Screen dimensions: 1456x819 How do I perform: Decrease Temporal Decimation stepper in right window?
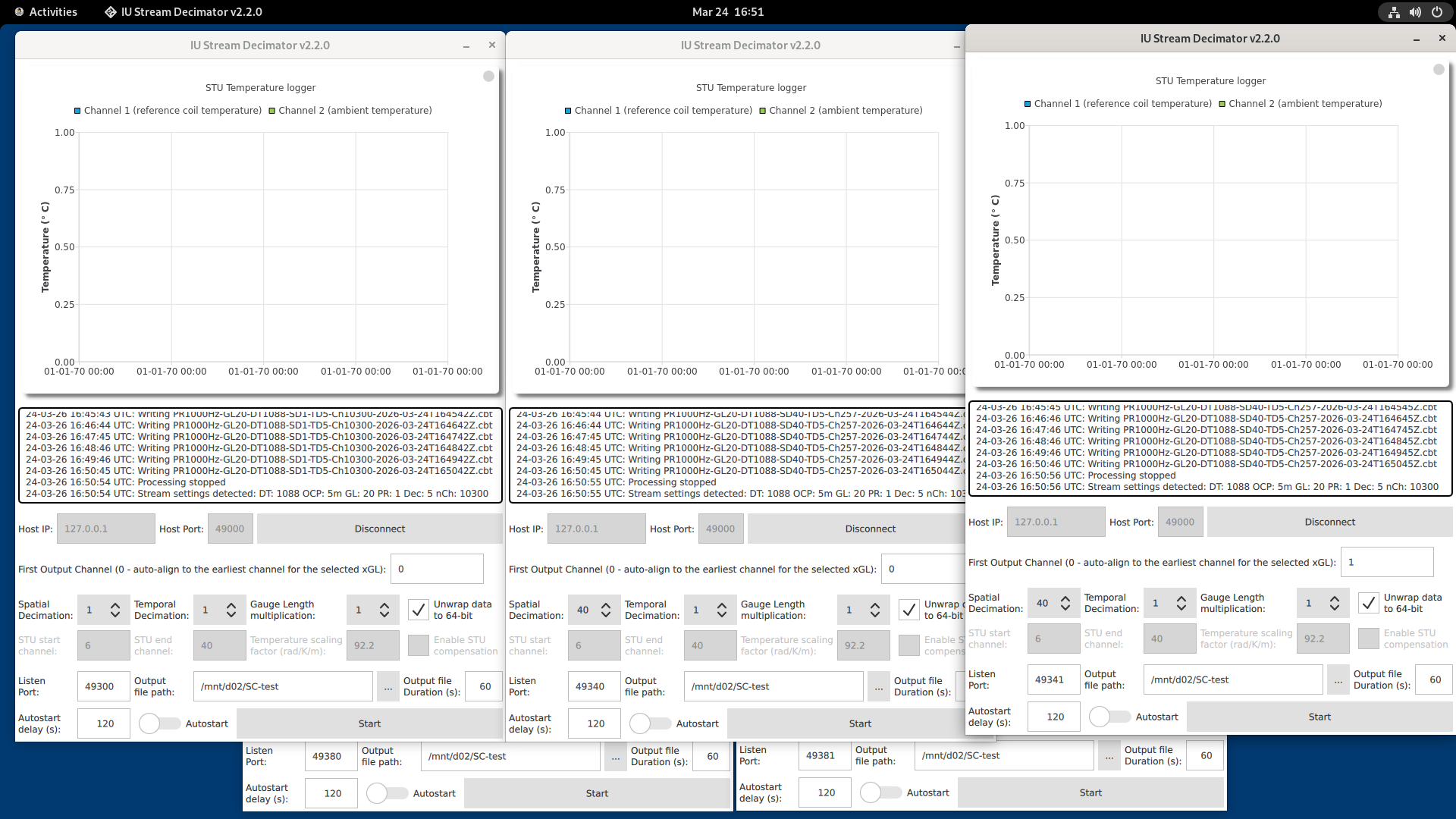click(1181, 607)
